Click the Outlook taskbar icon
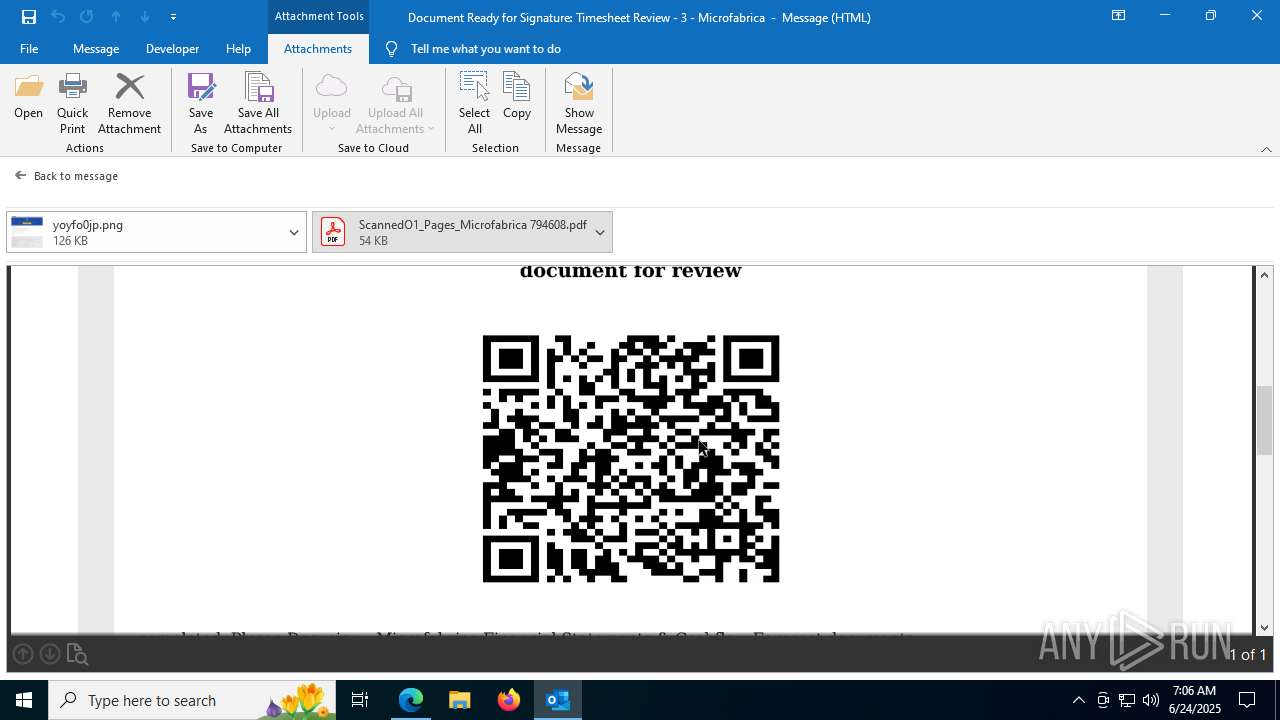Image resolution: width=1280 pixels, height=720 pixels. tap(557, 700)
